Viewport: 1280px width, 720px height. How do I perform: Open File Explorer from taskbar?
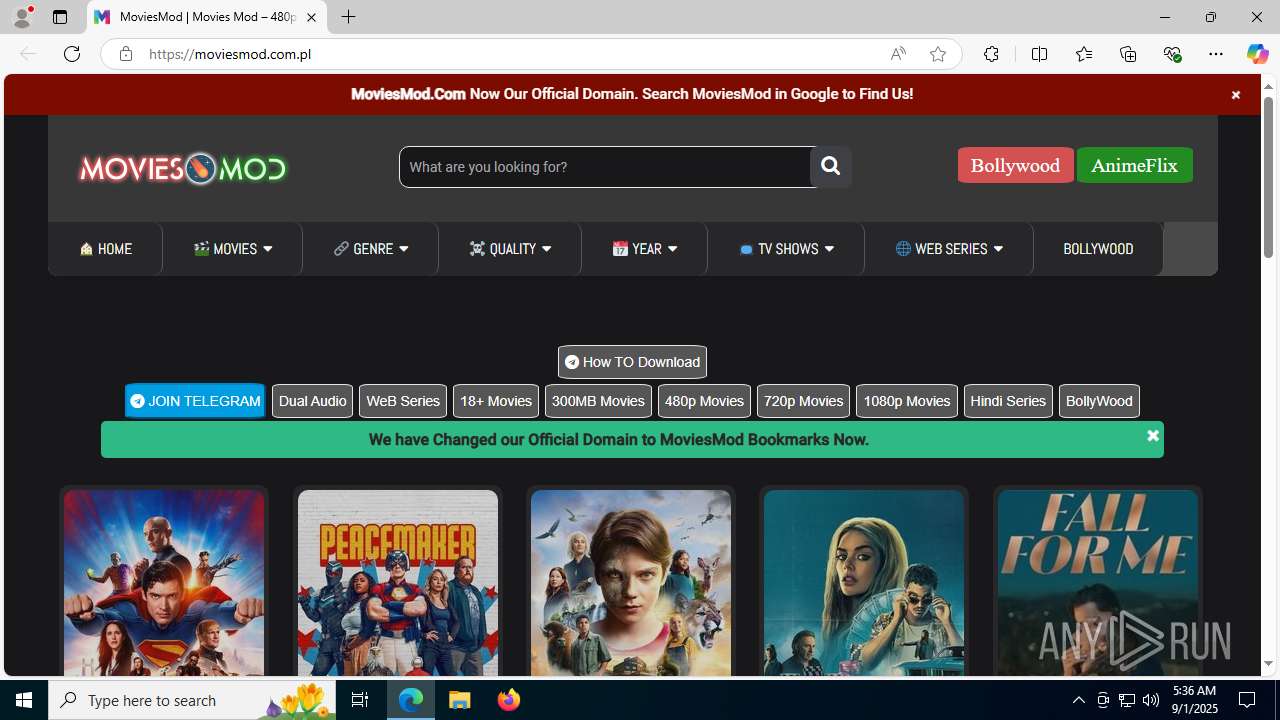click(x=460, y=700)
